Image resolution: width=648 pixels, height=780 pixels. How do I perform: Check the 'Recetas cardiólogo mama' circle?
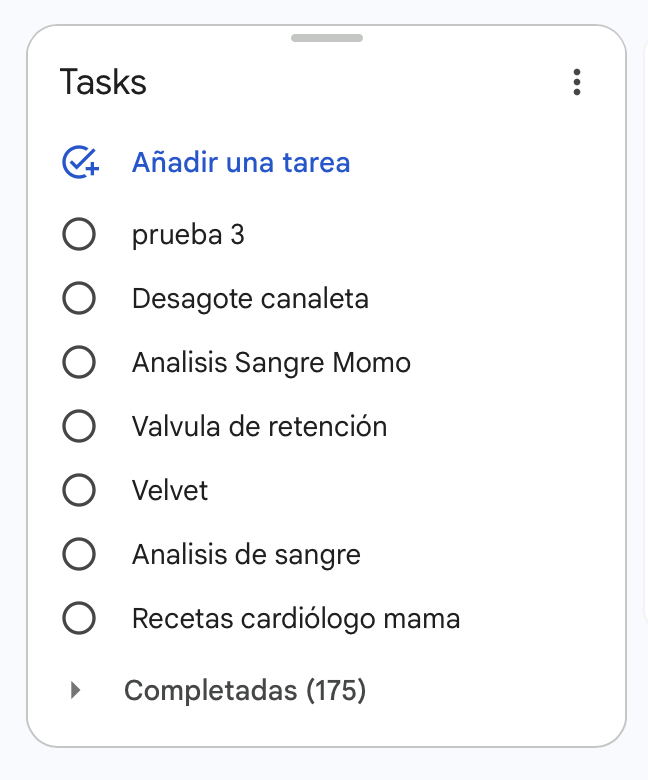click(x=79, y=619)
